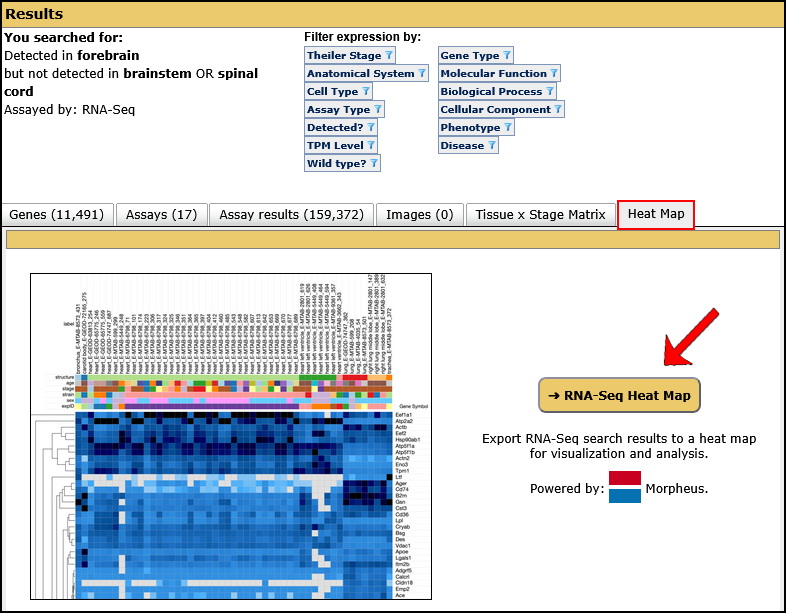The height and width of the screenshot is (613, 786).
Task: Click the Morpheus logo icon
Action: [624, 487]
